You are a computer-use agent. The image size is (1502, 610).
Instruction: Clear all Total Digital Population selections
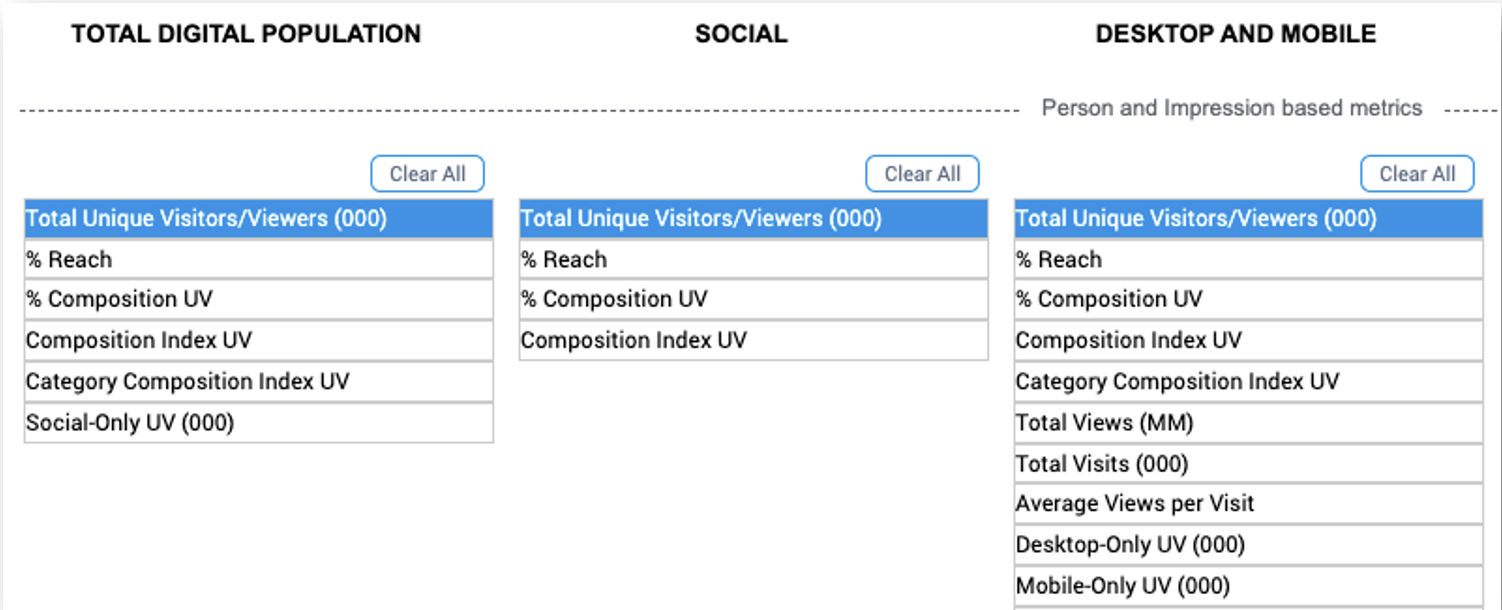click(427, 174)
